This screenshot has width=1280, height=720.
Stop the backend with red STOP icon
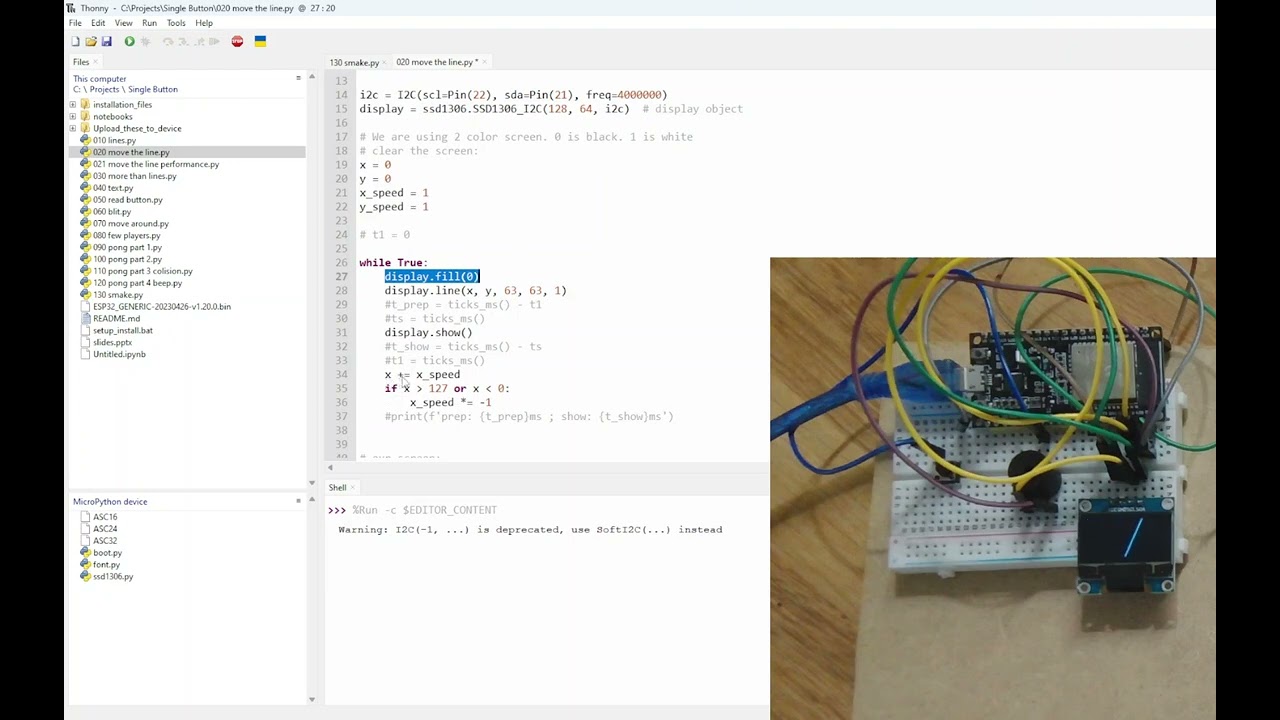(x=237, y=41)
